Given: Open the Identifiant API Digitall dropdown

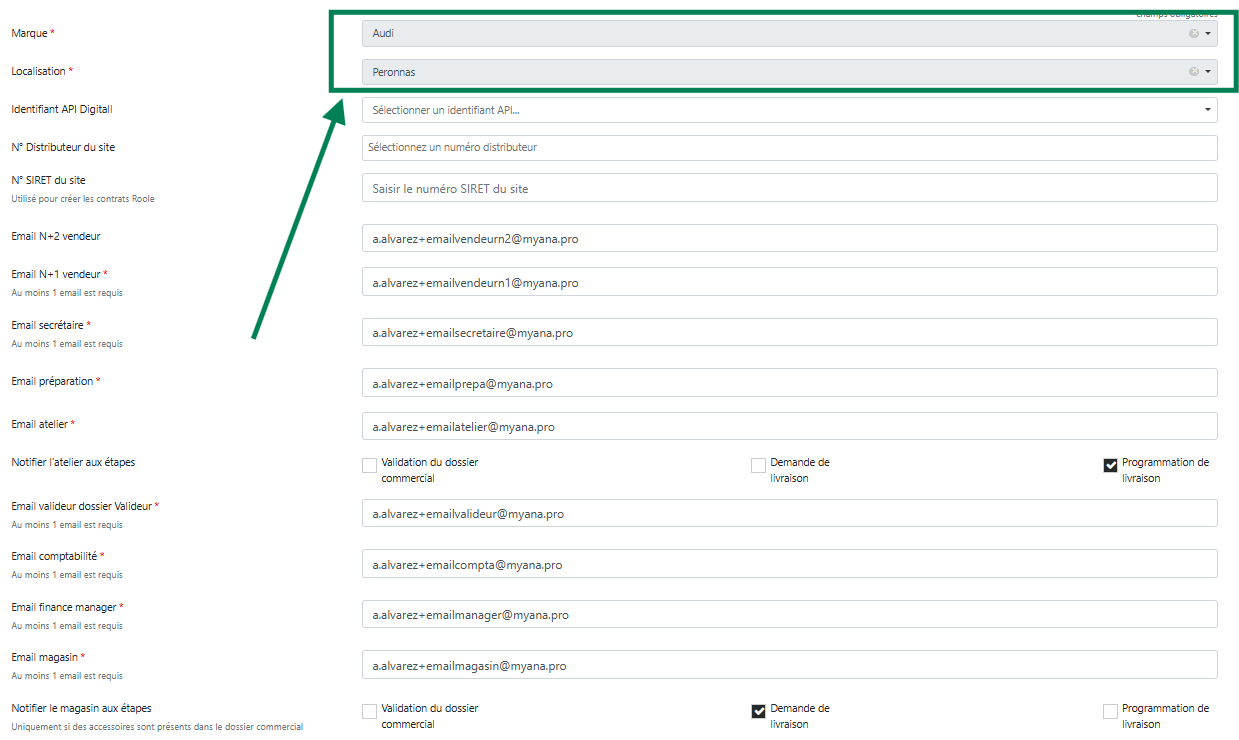Looking at the screenshot, I should click(x=789, y=110).
